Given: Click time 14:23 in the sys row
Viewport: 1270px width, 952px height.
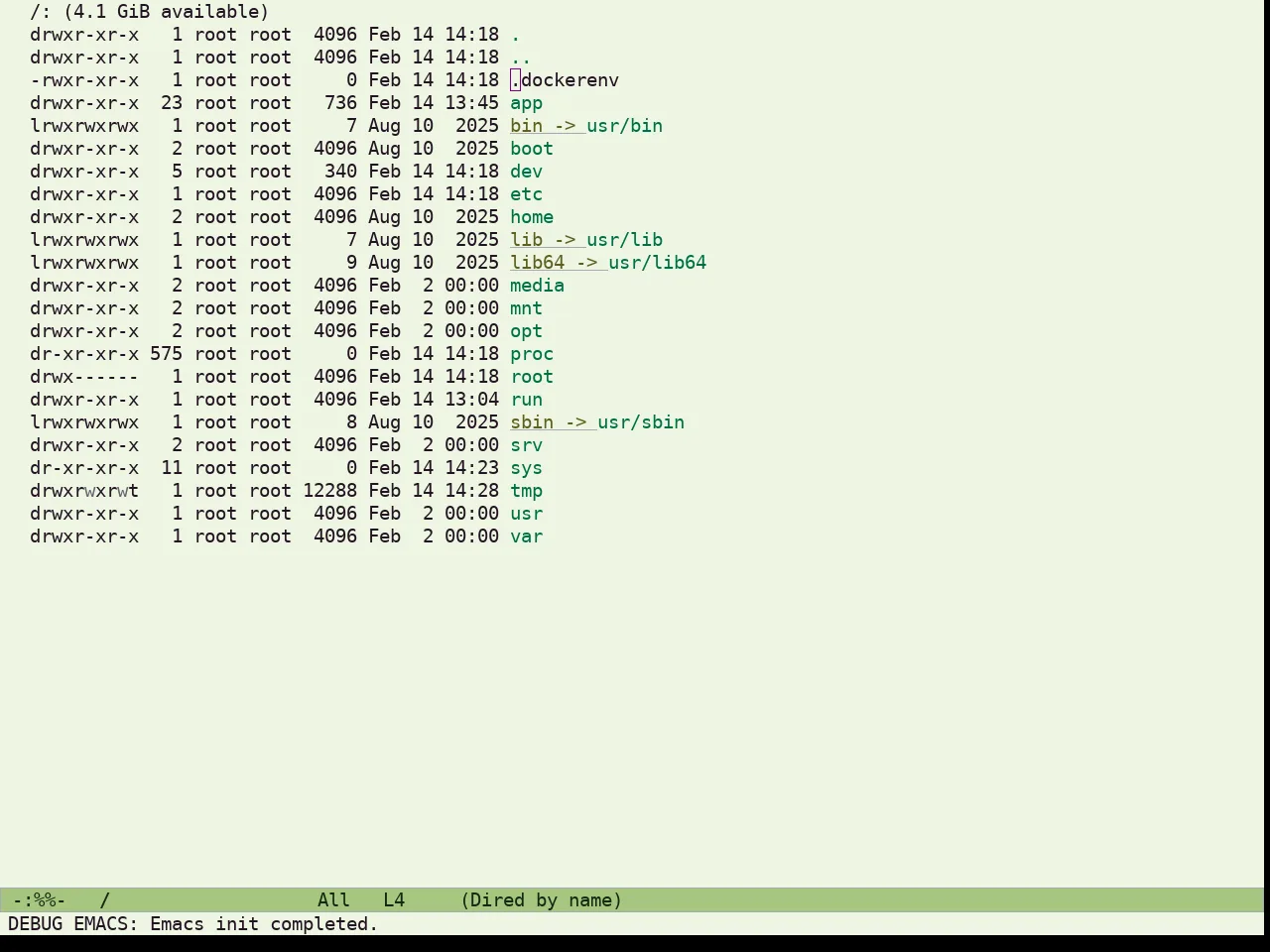Looking at the screenshot, I should (471, 468).
